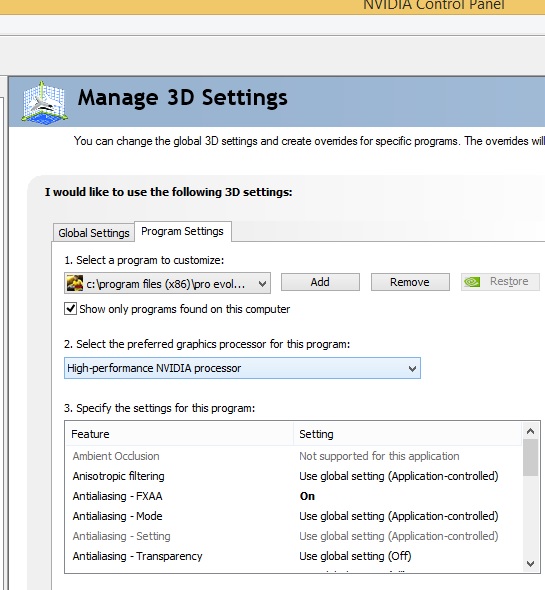
Task: Click the Pro Evolution program icon in dropdown
Action: (75, 283)
